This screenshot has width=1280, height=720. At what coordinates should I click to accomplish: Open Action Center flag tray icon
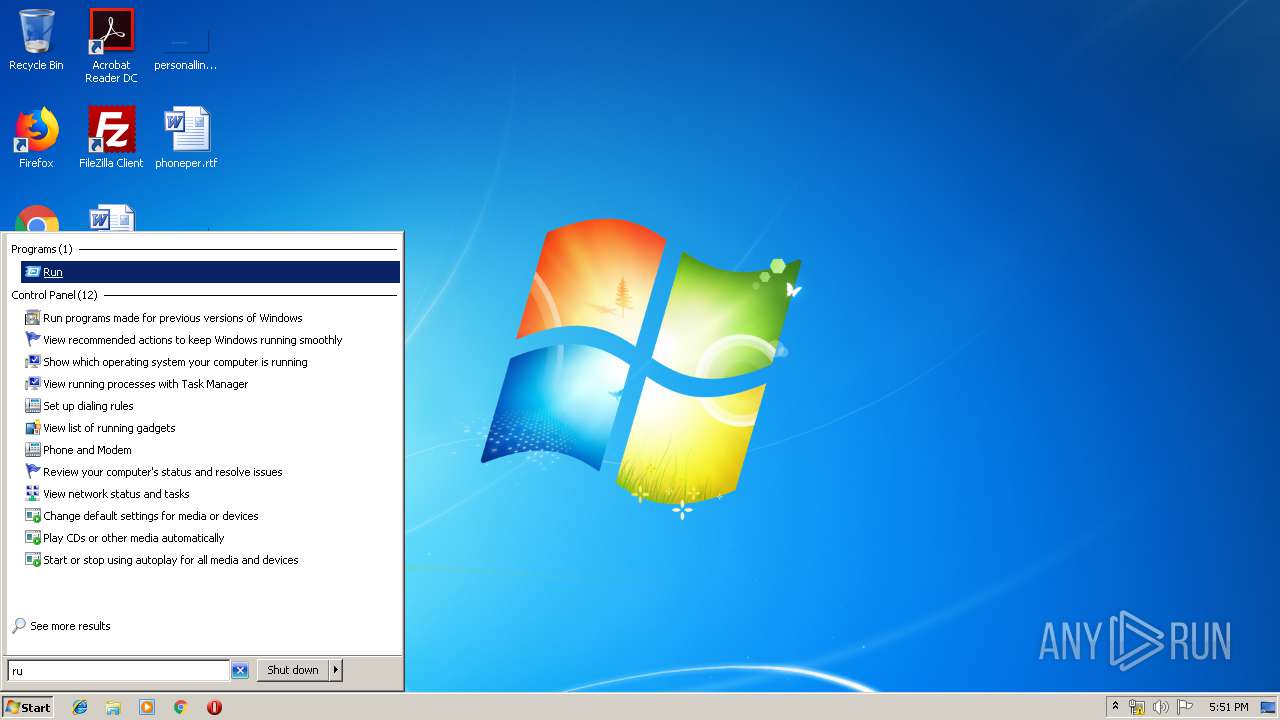pos(1185,707)
